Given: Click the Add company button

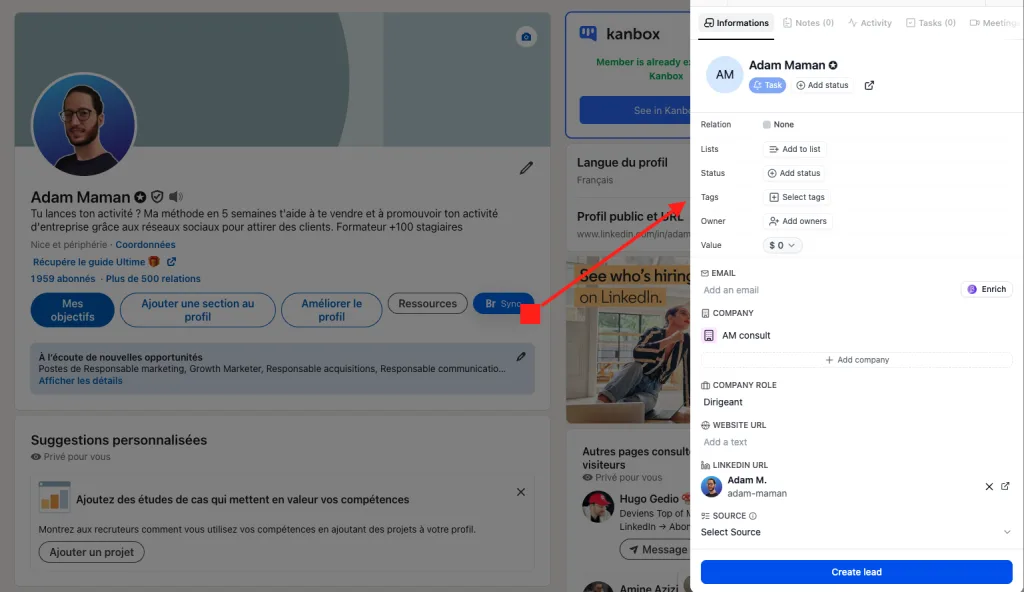Looking at the screenshot, I should tap(856, 360).
